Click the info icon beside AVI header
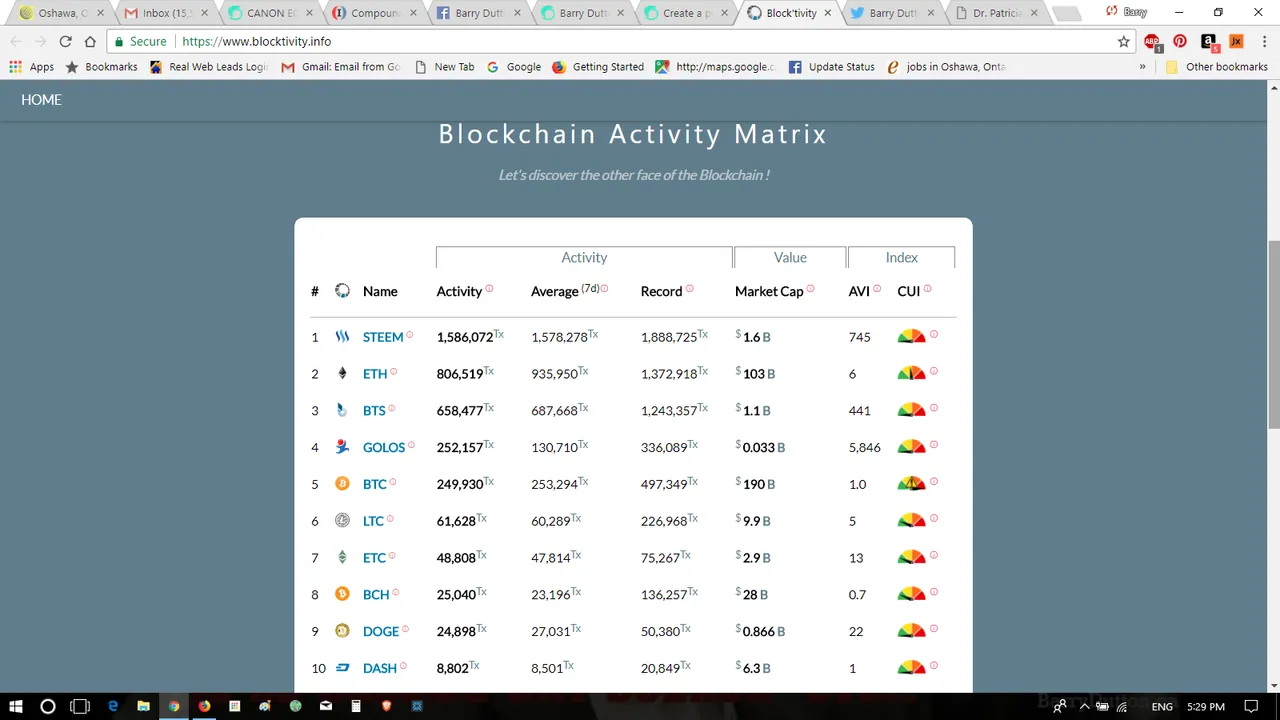The height and width of the screenshot is (720, 1280). (877, 289)
